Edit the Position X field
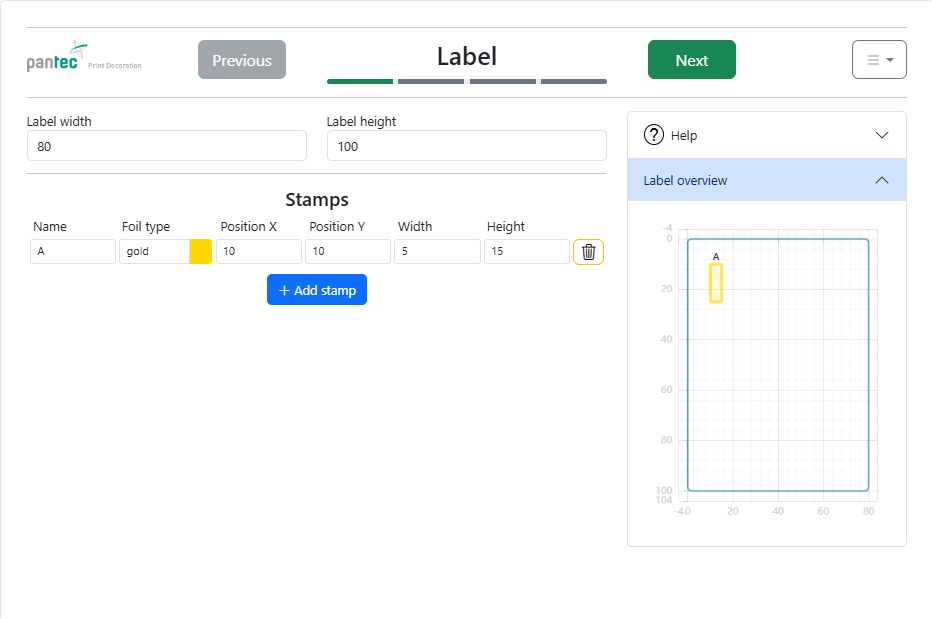The width and height of the screenshot is (932, 619). (x=259, y=252)
